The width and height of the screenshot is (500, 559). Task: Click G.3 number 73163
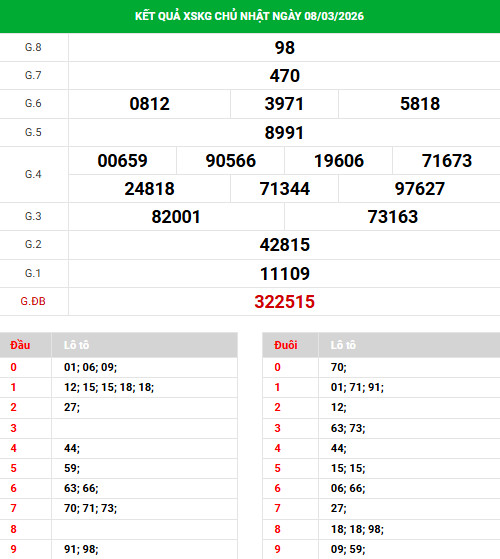click(393, 217)
